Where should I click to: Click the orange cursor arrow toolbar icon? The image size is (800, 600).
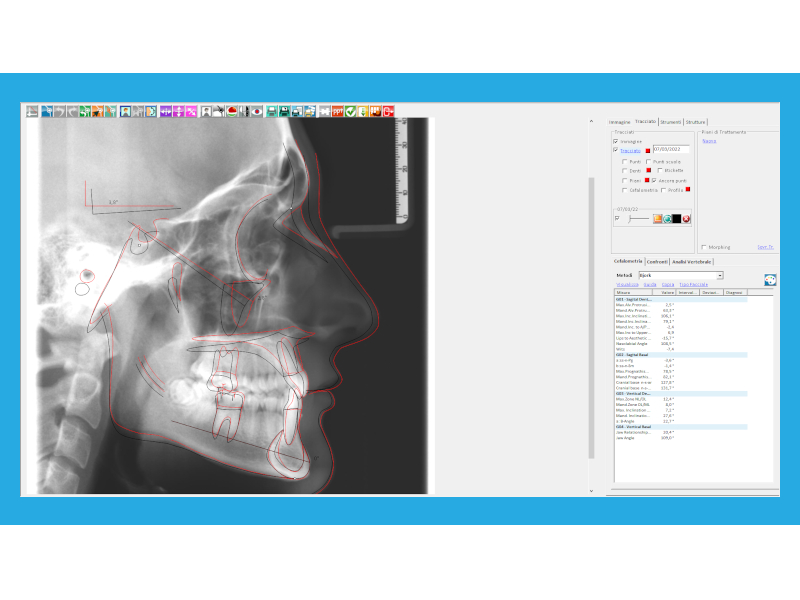[97, 111]
